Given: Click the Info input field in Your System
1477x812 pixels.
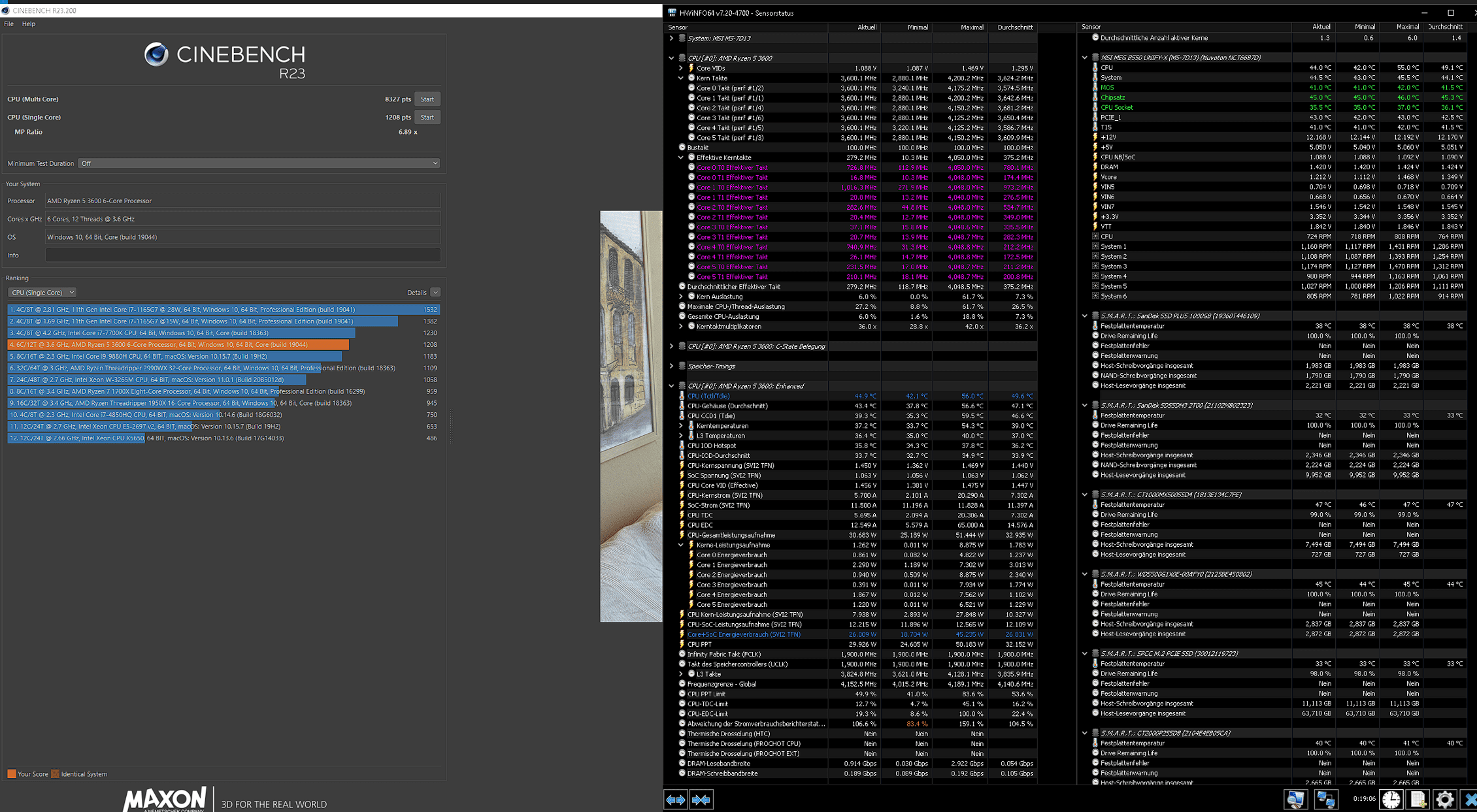Looking at the screenshot, I should [x=242, y=255].
